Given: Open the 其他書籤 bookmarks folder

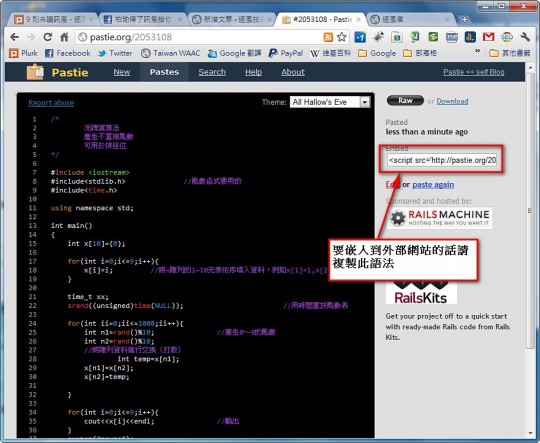Looking at the screenshot, I should coord(510,53).
